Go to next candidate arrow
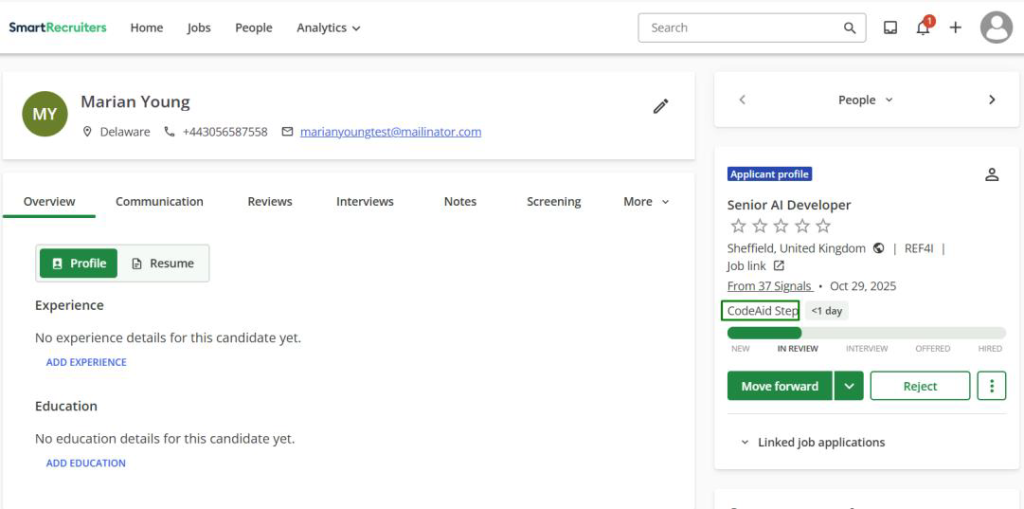1024x509 pixels. point(991,100)
